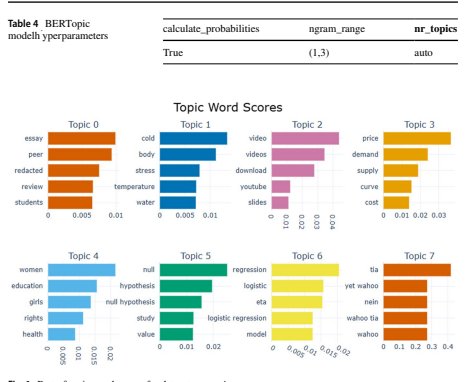The width and height of the screenshot is (470, 382).
Task: Select the 'youtube' bar in Topic 2
Action: click(x=281, y=187)
